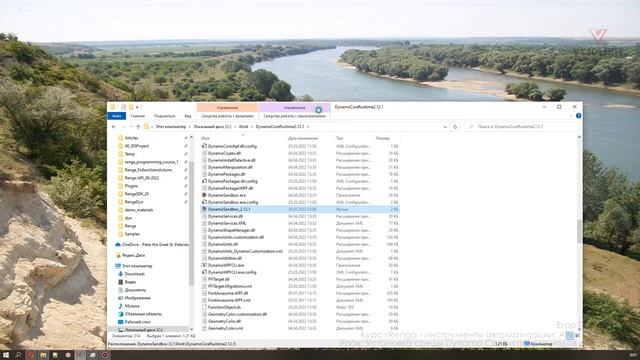Screen dimensions: 640x360
Task: Open Средства работы с ярлыками tab
Action: [x=227, y=116]
